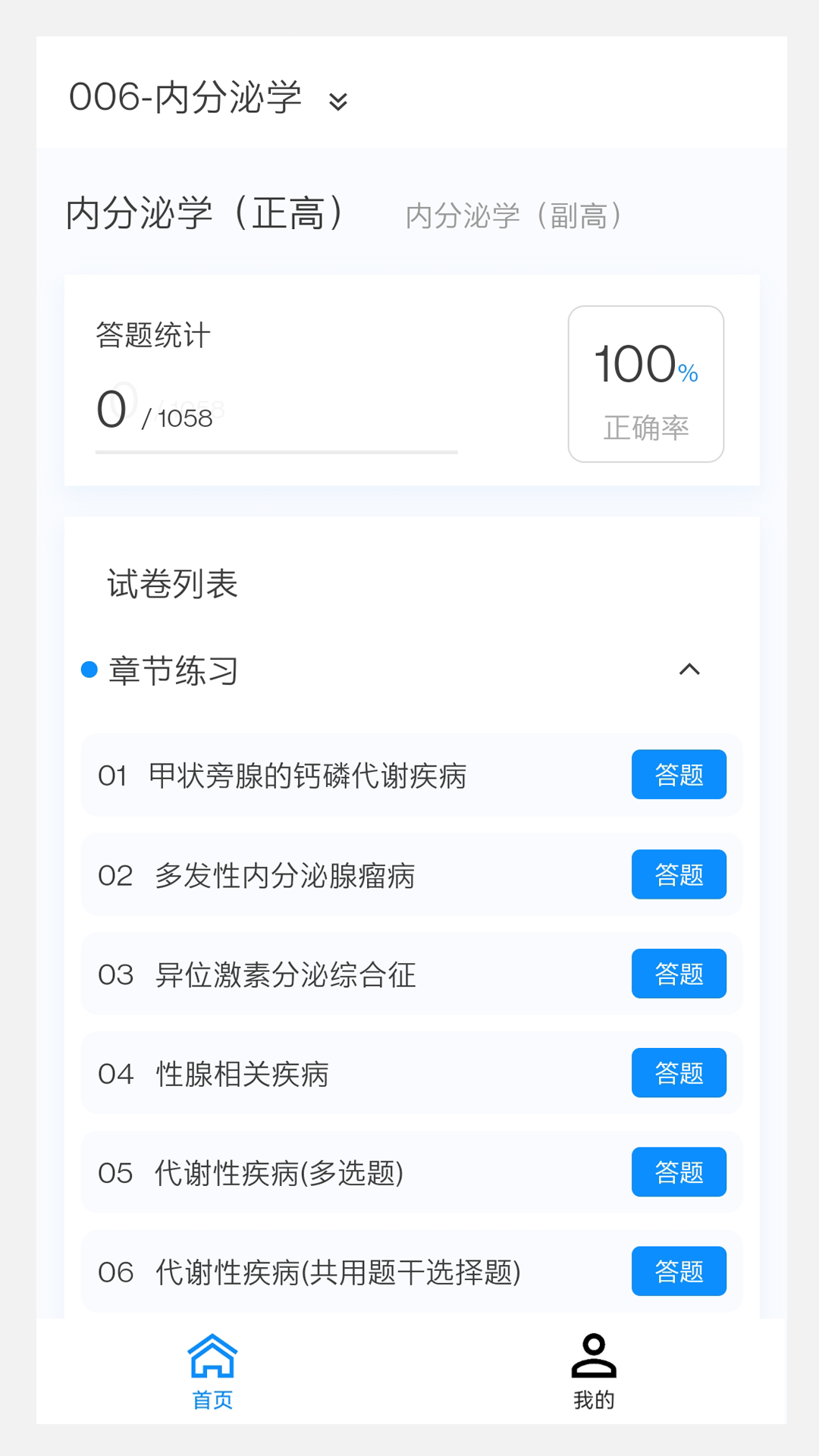Switch to 内分泌学（正高）tab
Viewport: 819px width, 1456px height.
(x=206, y=213)
